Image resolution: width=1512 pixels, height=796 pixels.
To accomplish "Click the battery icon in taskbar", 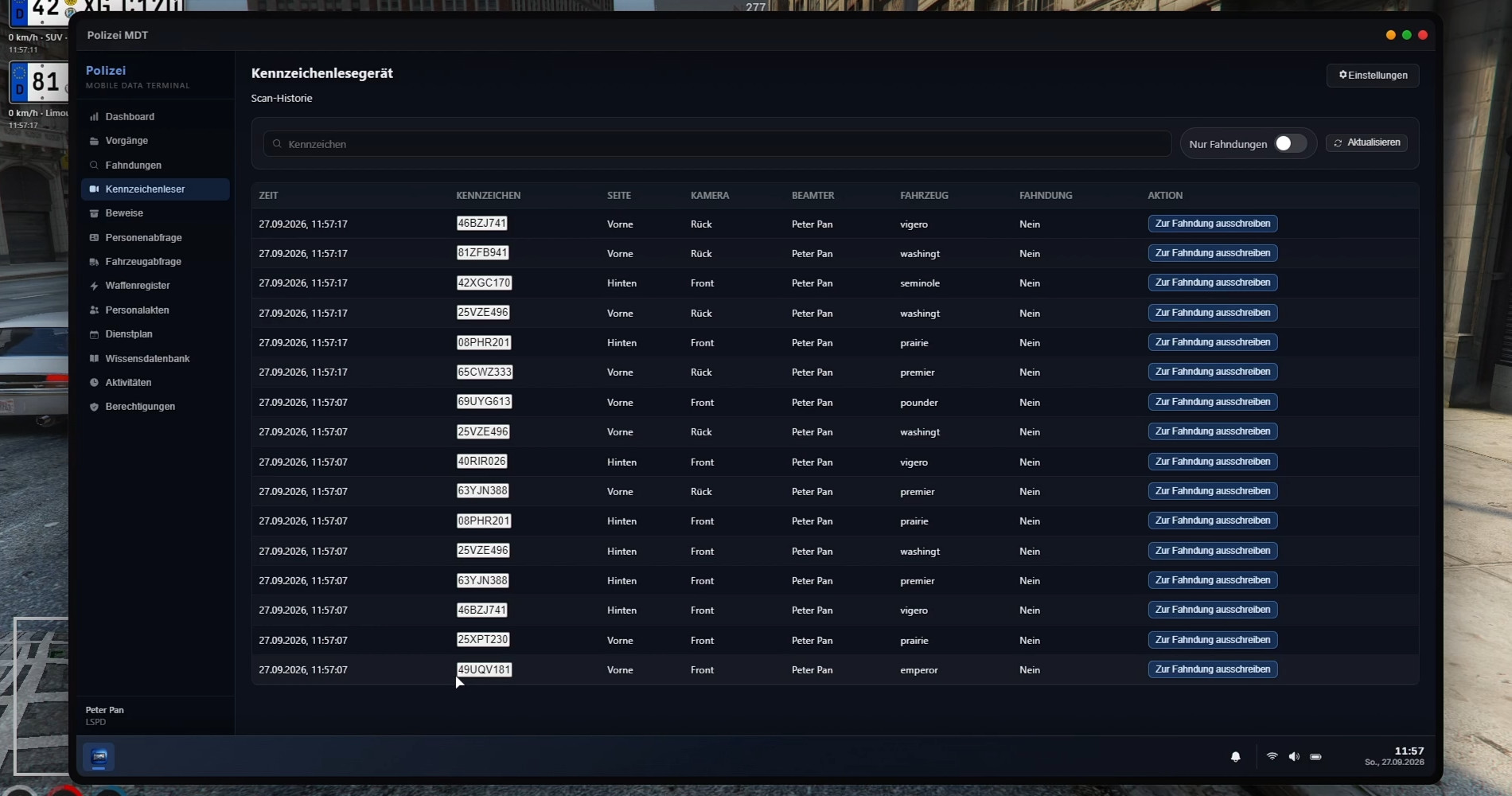I will (1315, 756).
